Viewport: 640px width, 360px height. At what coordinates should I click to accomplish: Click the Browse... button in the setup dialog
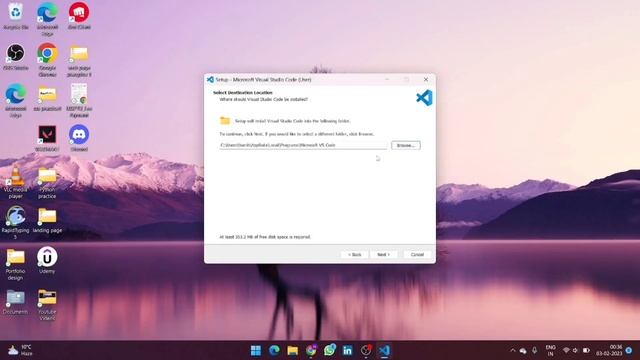[406, 145]
